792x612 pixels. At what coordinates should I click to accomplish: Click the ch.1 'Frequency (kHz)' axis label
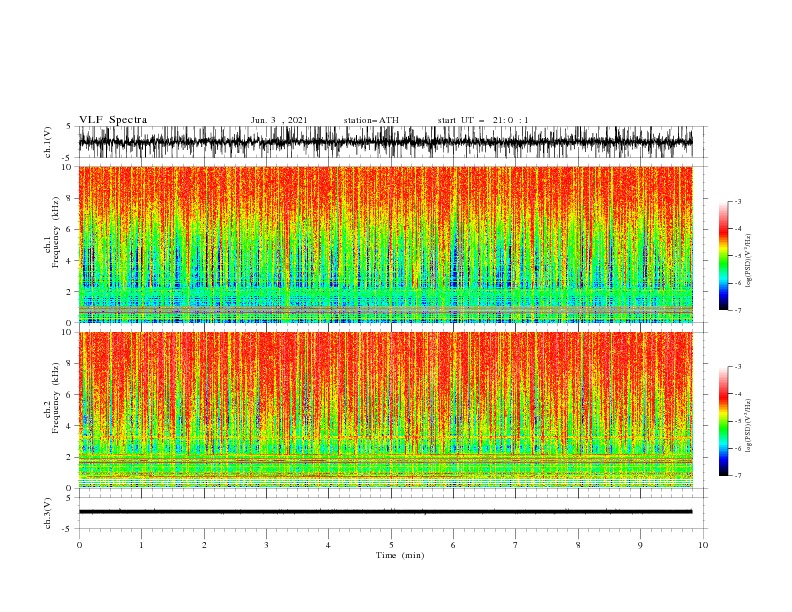click(56, 233)
